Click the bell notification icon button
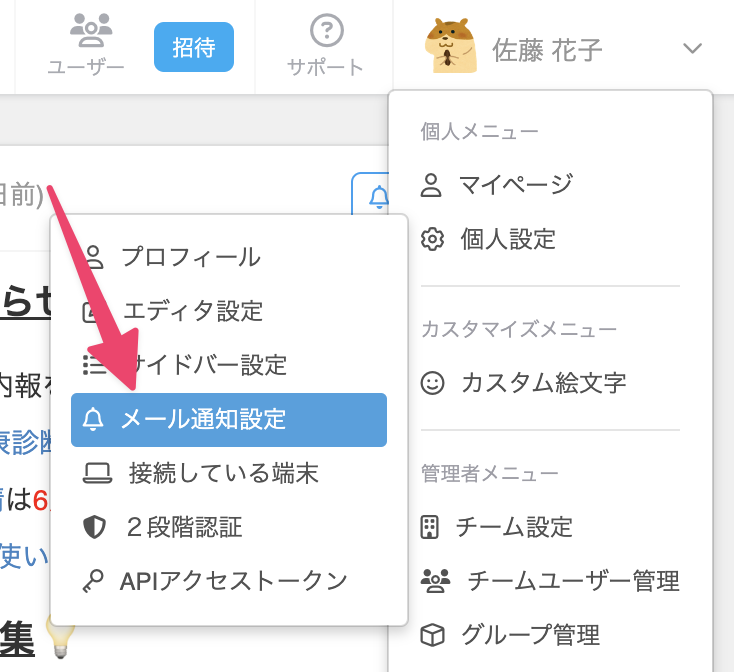 coord(378,197)
